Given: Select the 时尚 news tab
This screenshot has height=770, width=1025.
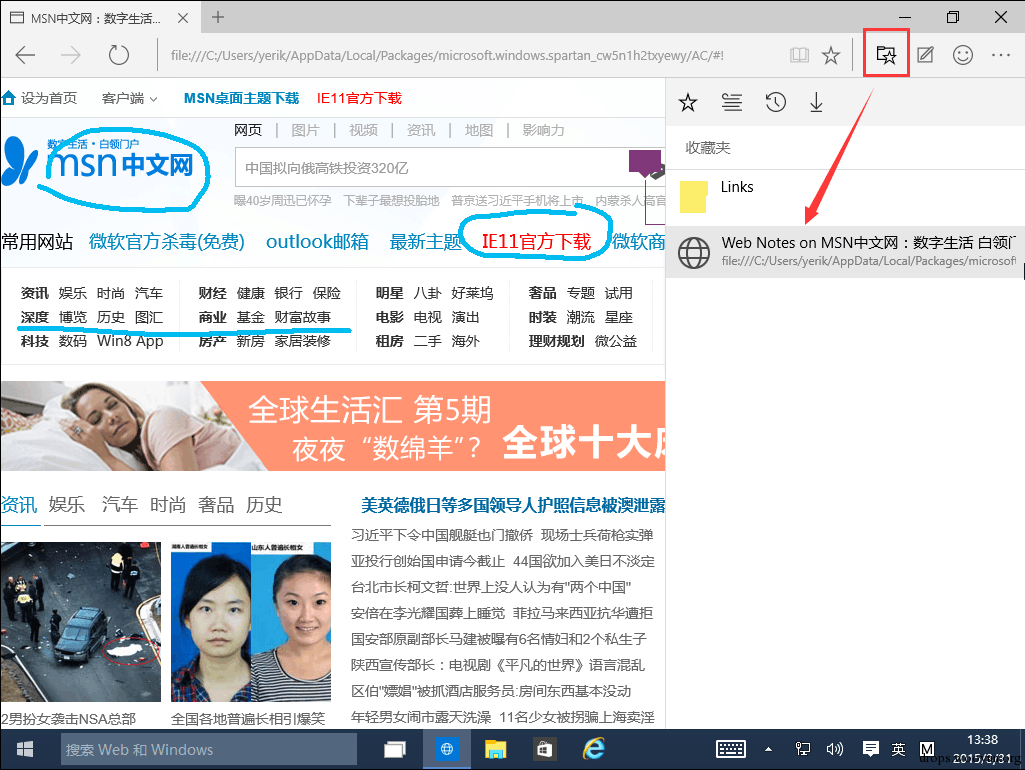Looking at the screenshot, I should (168, 505).
